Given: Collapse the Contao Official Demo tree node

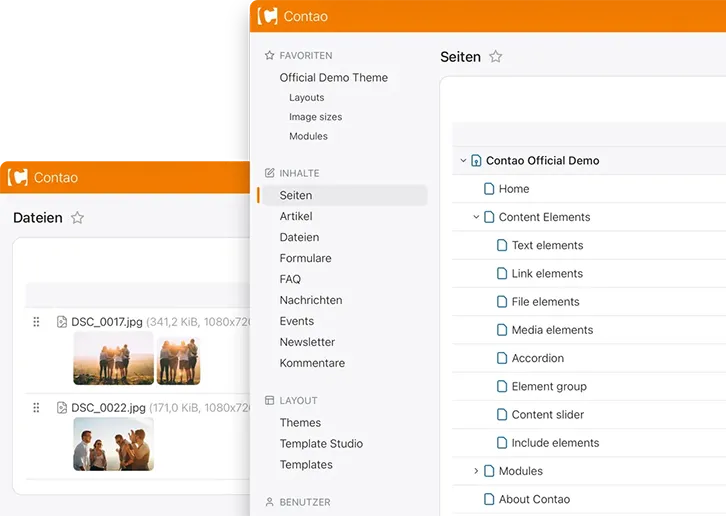Looking at the screenshot, I should coord(463,161).
